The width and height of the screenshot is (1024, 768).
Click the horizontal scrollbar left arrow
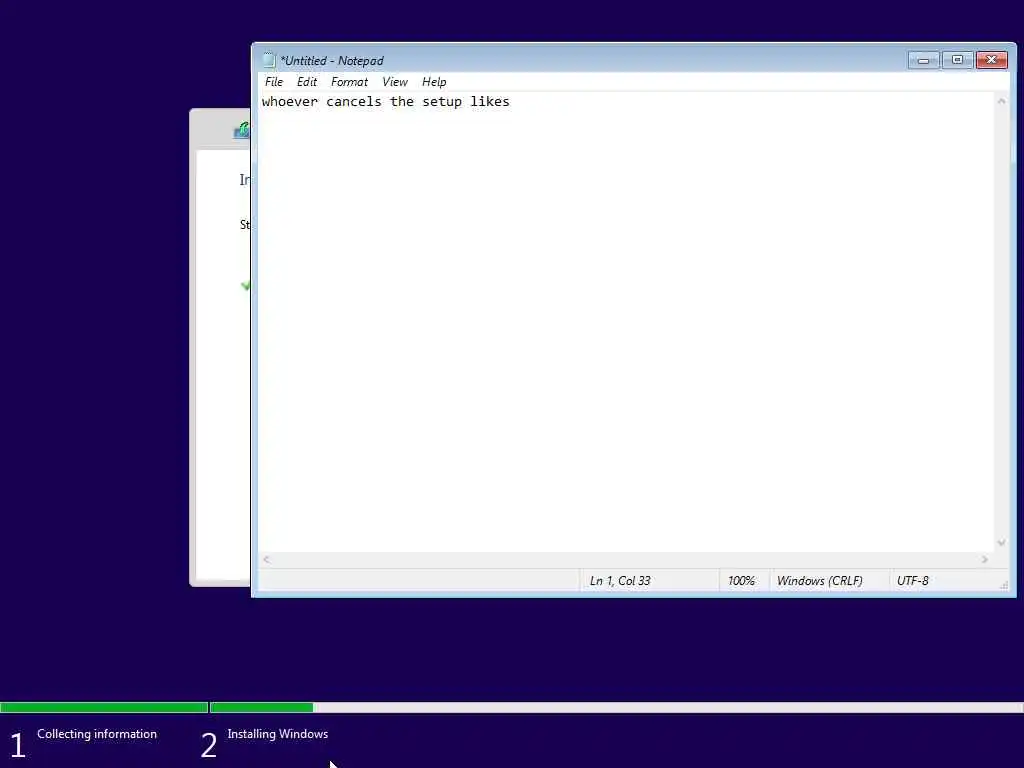click(266, 560)
